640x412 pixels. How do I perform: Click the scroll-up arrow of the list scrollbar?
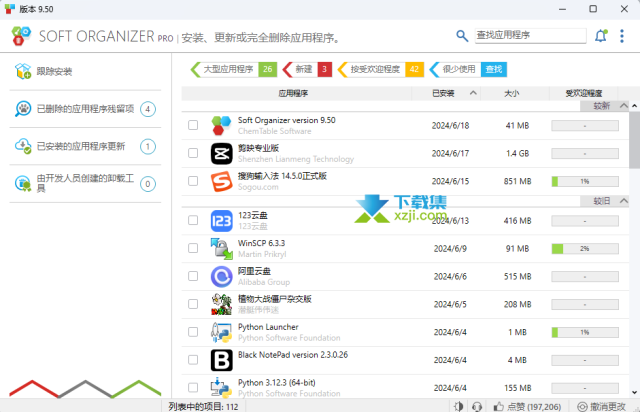pos(634,106)
